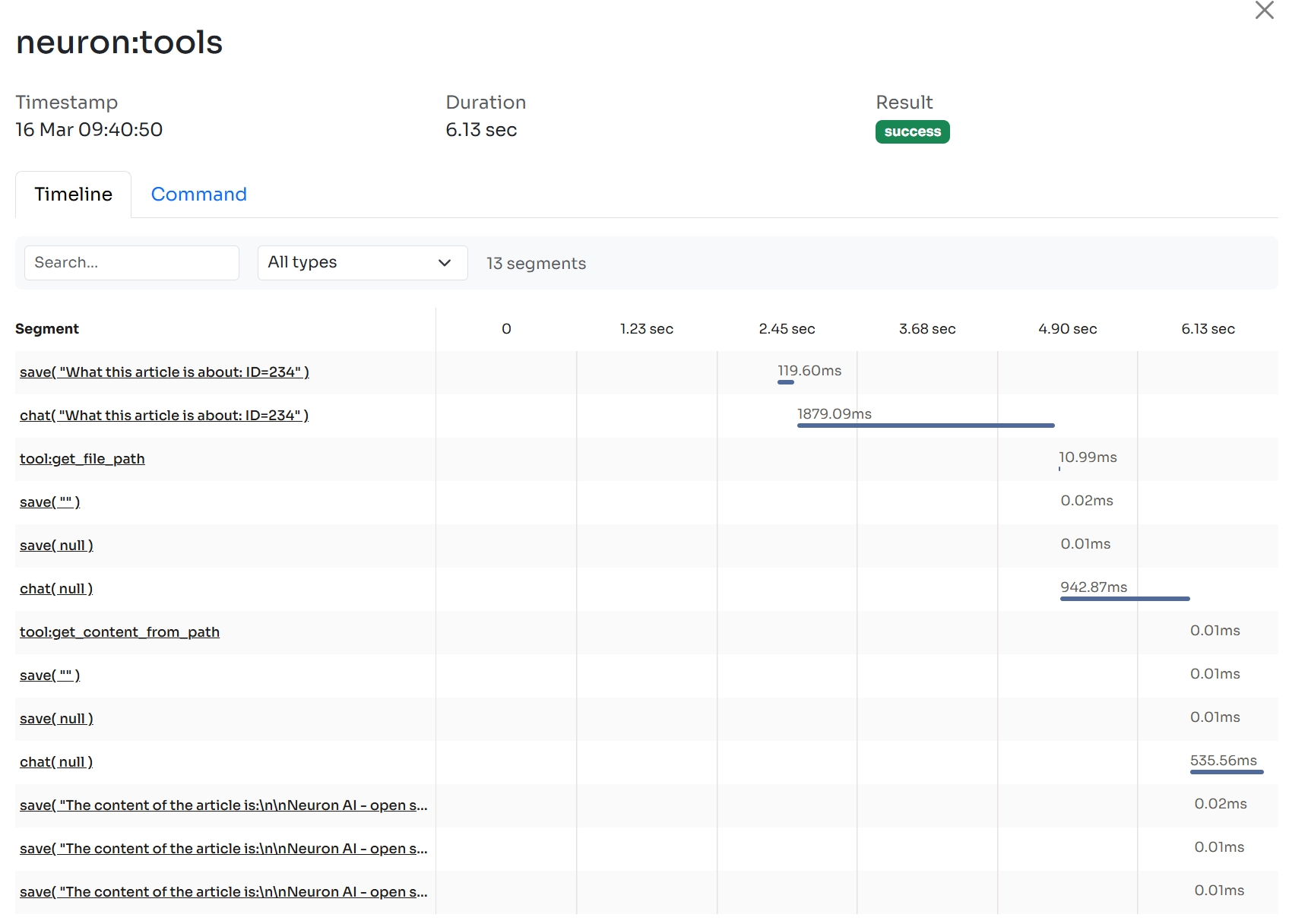This screenshot has width=1289, height=924.
Task: Open the last "The content of the article" save segment
Action: coord(223,892)
